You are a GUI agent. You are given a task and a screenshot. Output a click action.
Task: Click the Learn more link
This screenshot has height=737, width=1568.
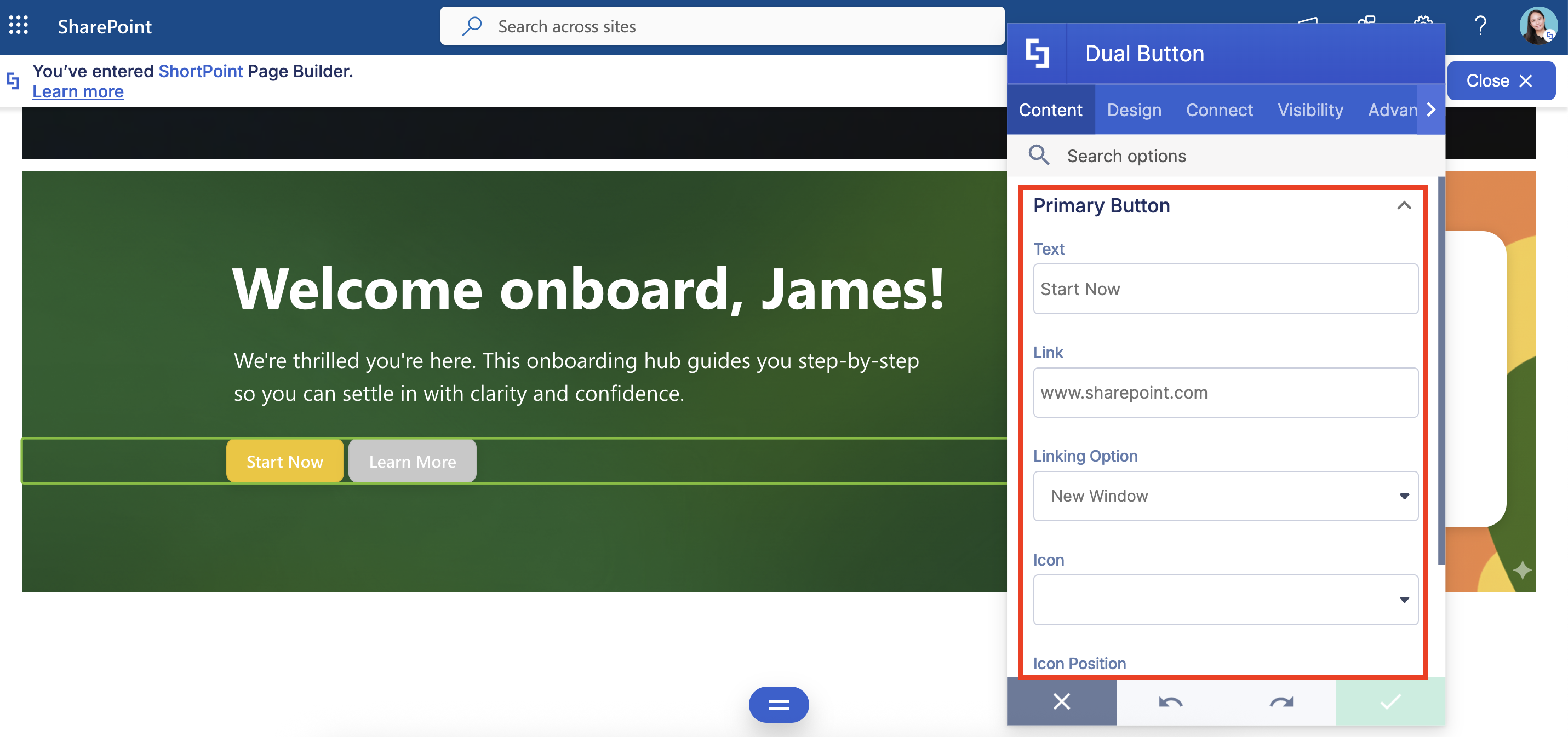click(x=78, y=91)
